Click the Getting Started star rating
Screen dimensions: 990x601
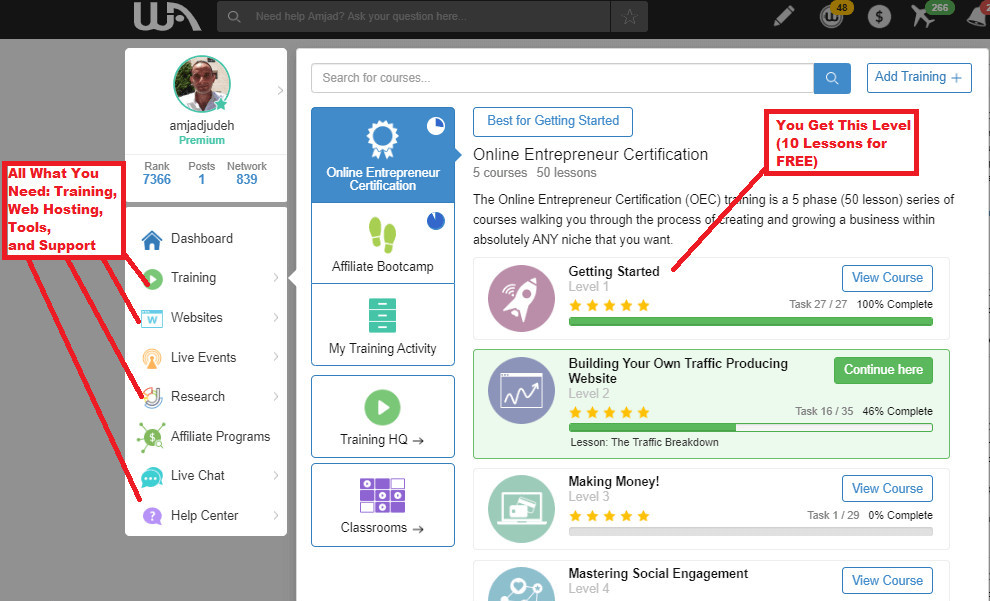[x=609, y=306]
